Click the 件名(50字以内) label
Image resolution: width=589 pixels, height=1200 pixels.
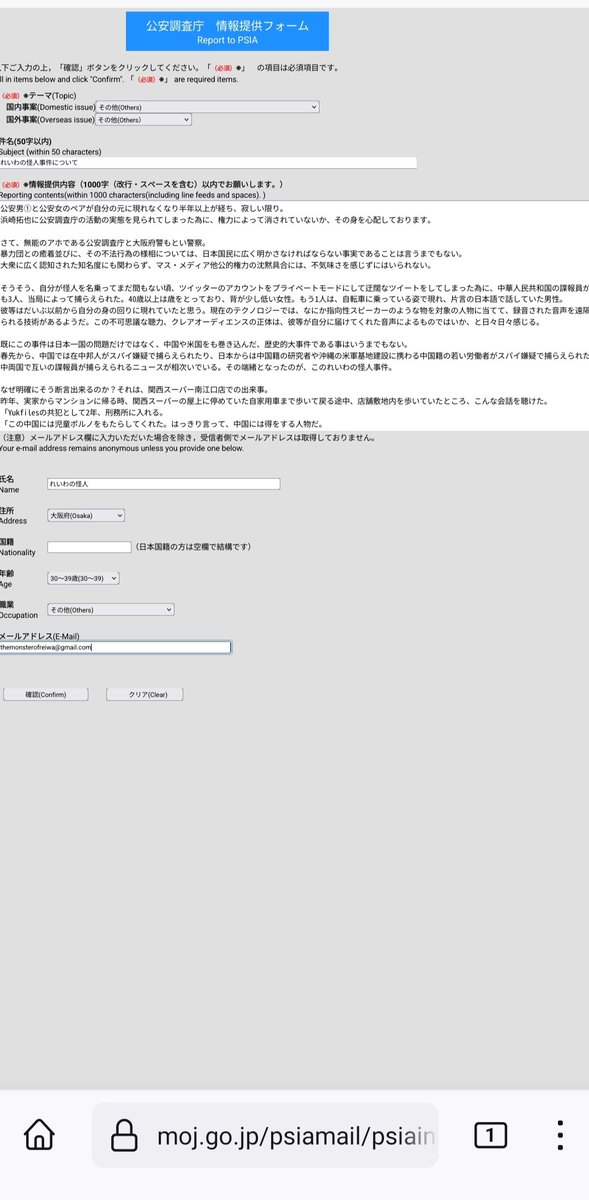[25, 142]
